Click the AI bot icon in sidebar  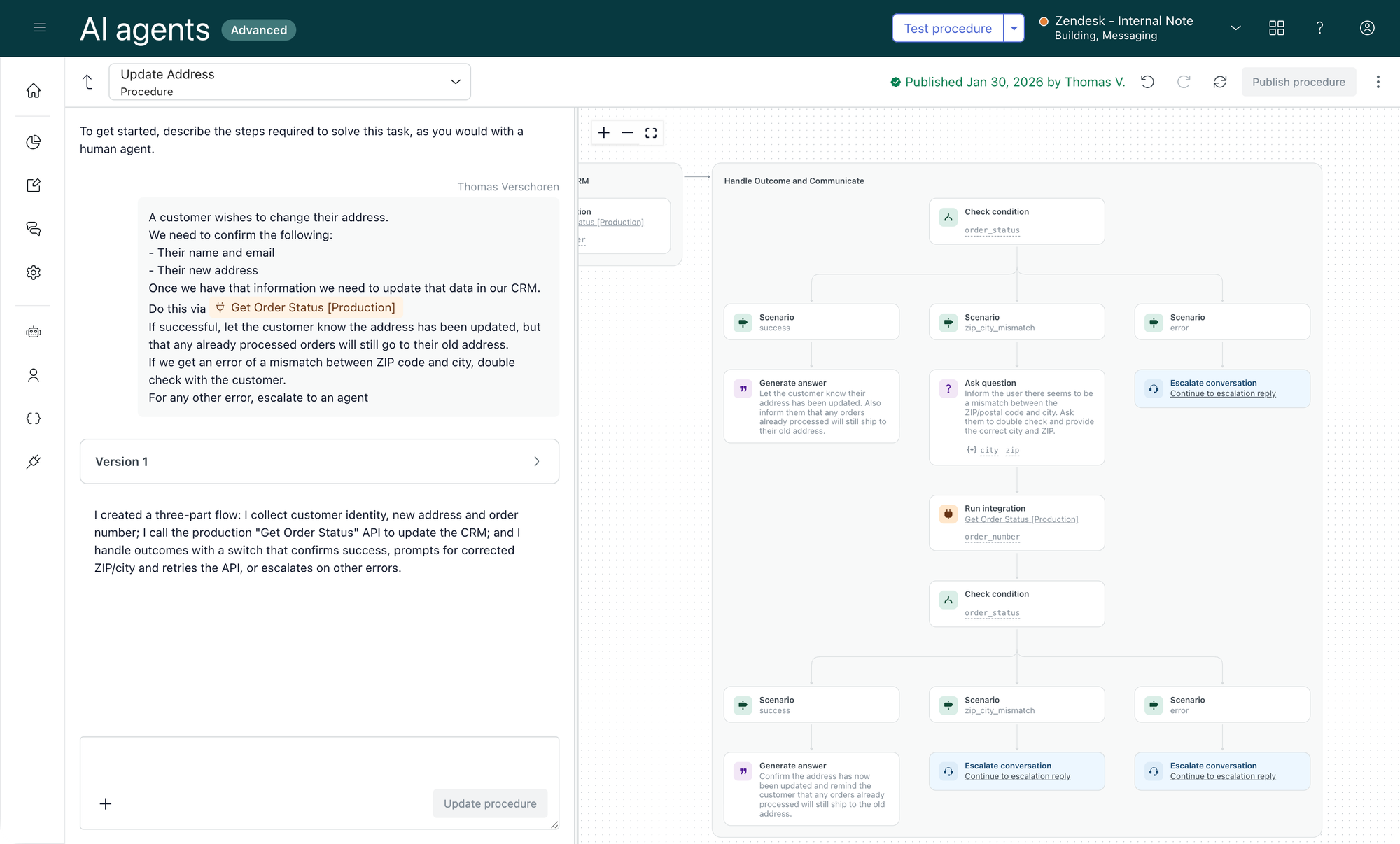coord(33,332)
